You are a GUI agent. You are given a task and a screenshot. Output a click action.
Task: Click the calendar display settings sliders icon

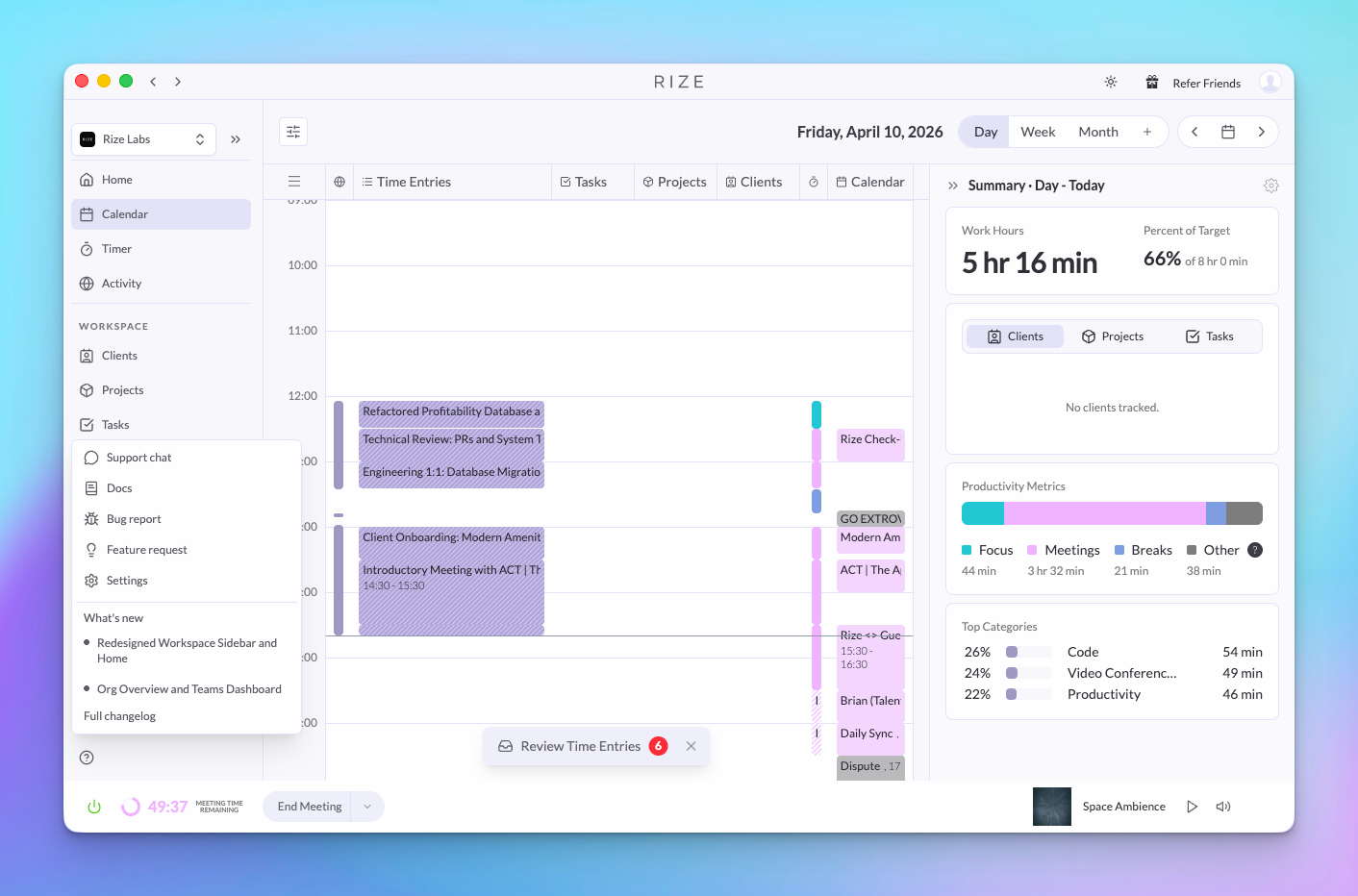(292, 131)
